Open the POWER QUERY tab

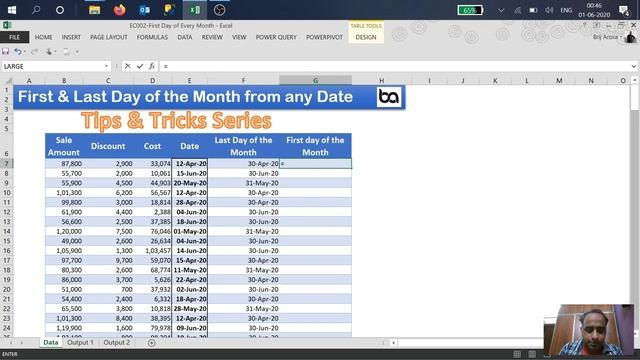click(x=276, y=37)
